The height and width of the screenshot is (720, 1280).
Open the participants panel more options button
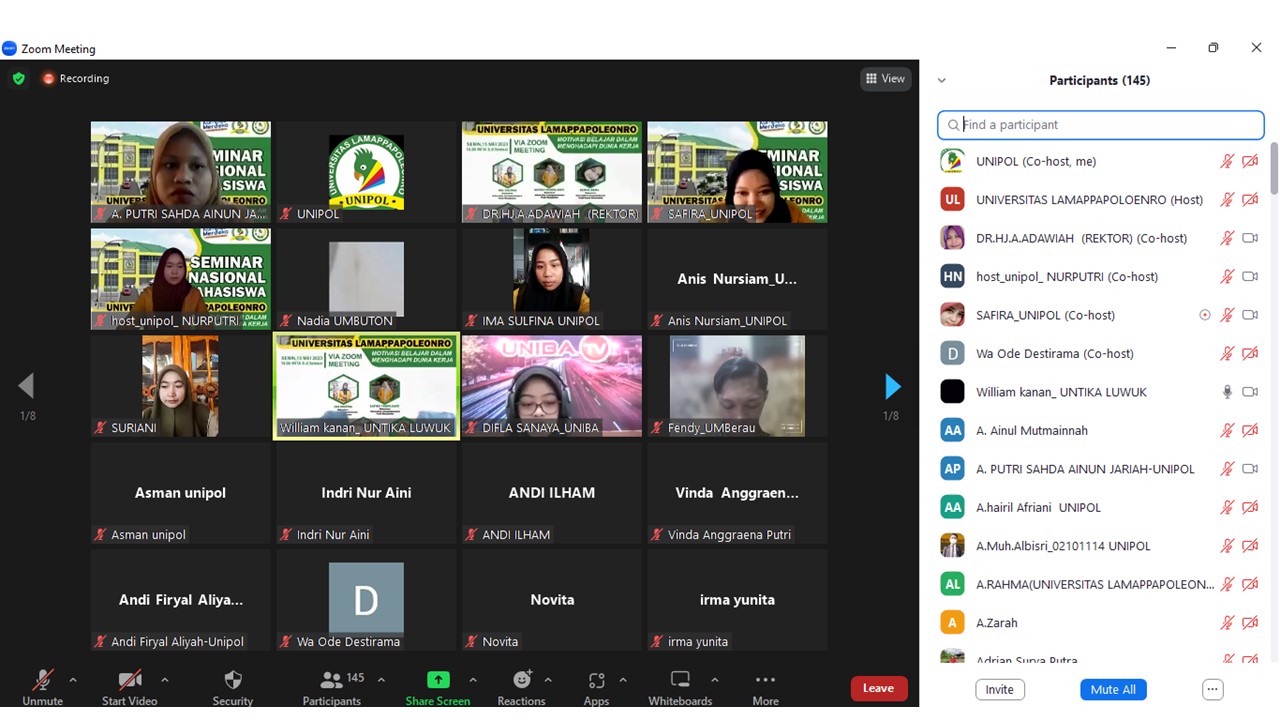[x=1212, y=689]
